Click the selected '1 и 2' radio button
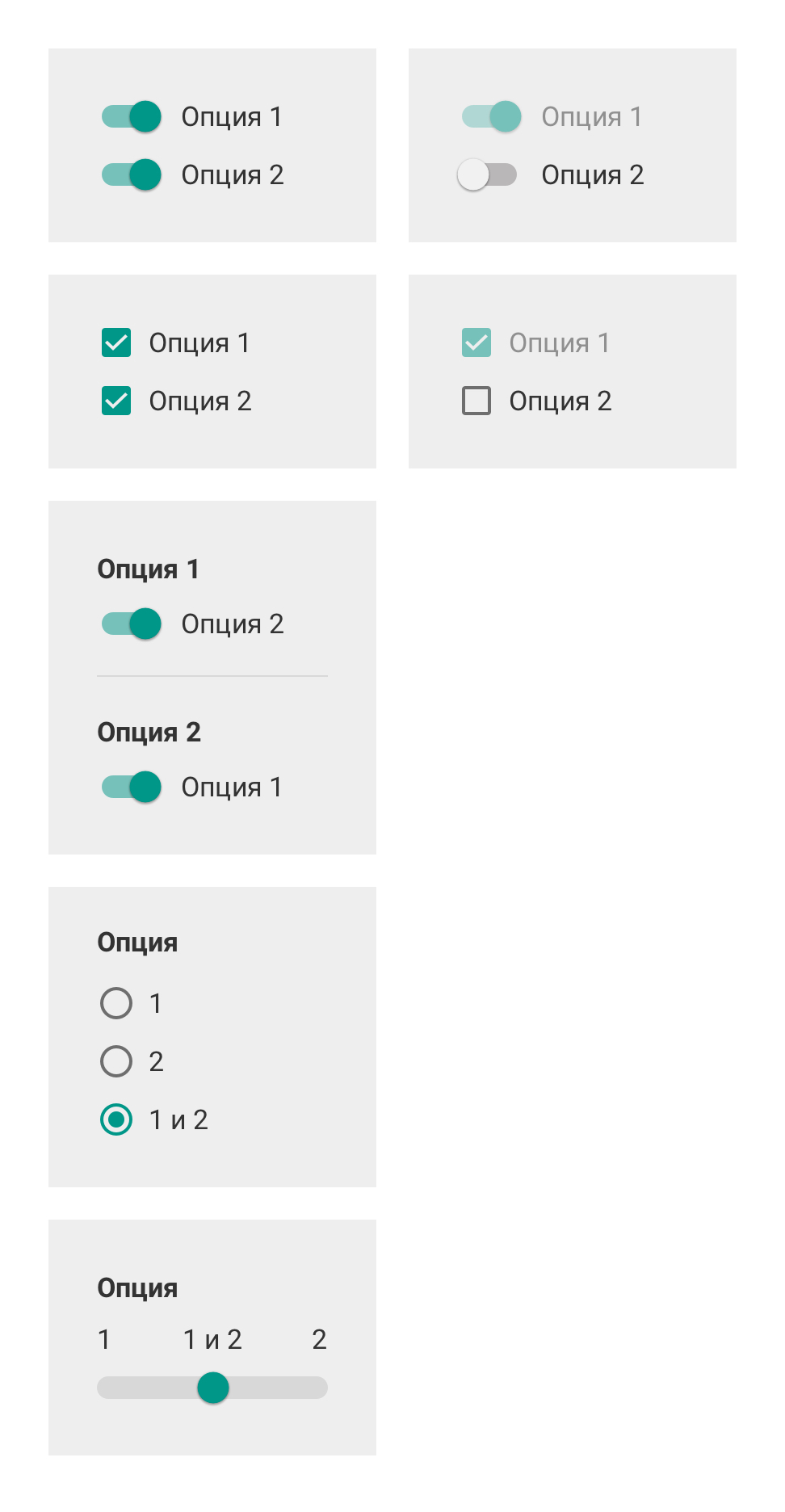This screenshot has width=785, height=1512. [x=116, y=1119]
